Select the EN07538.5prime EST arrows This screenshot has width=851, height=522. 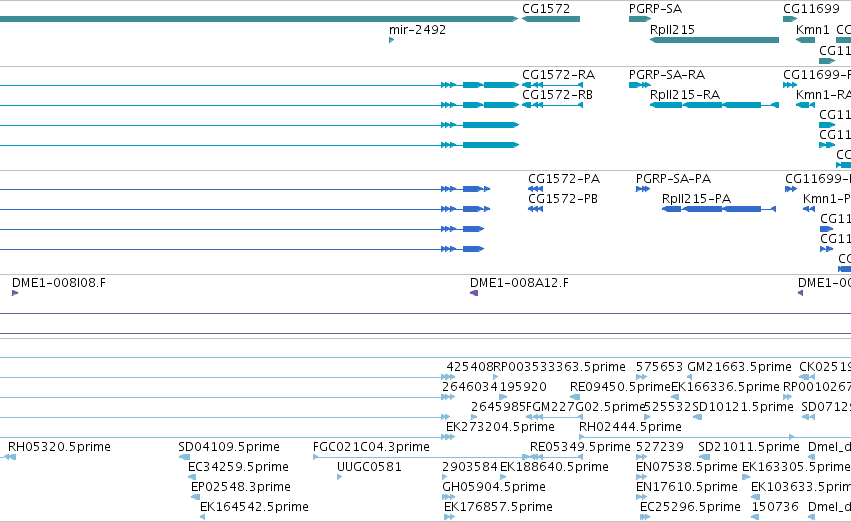coord(642,478)
